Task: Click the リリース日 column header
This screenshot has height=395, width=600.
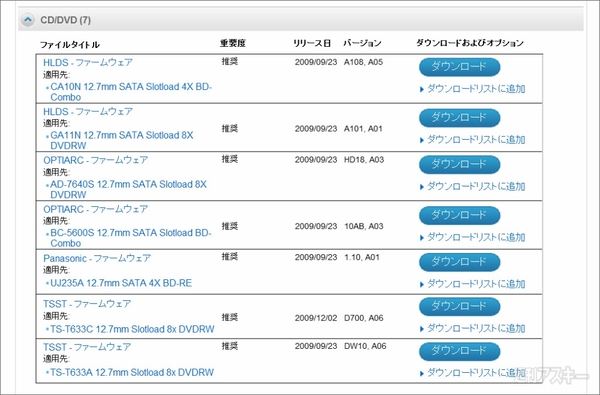Action: click(x=312, y=43)
